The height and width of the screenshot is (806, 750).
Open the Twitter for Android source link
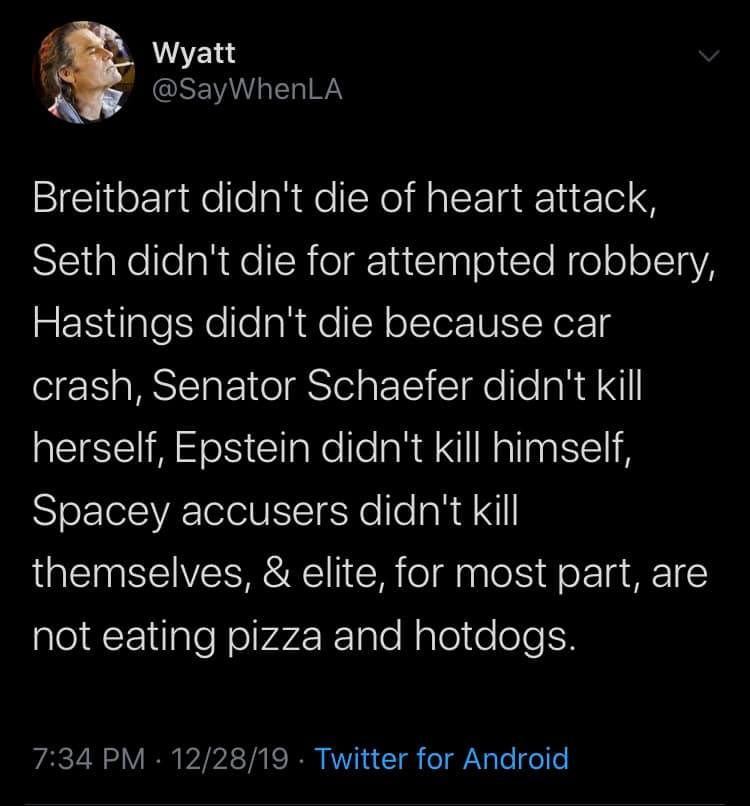click(442, 757)
